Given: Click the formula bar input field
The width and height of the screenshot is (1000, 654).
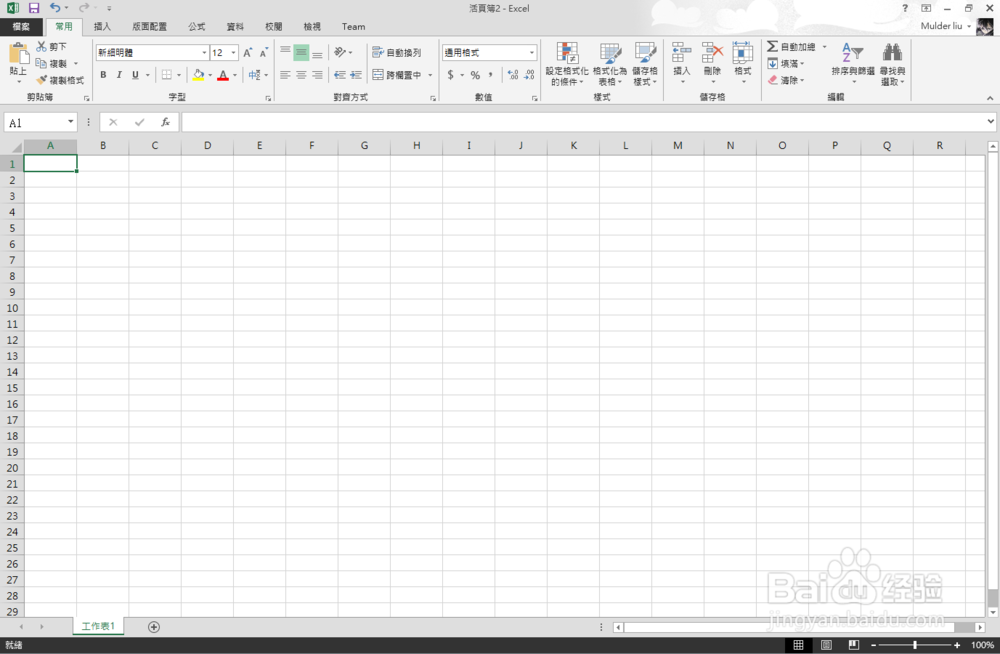Looking at the screenshot, I should (x=583, y=122).
